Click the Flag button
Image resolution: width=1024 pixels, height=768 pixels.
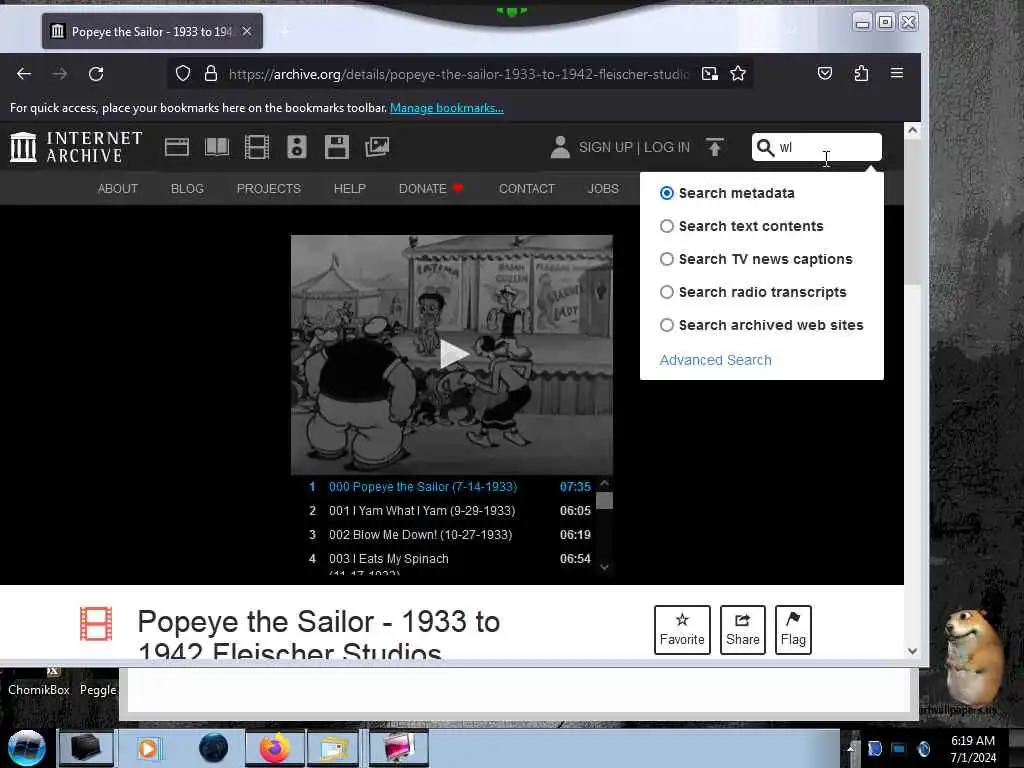(793, 630)
